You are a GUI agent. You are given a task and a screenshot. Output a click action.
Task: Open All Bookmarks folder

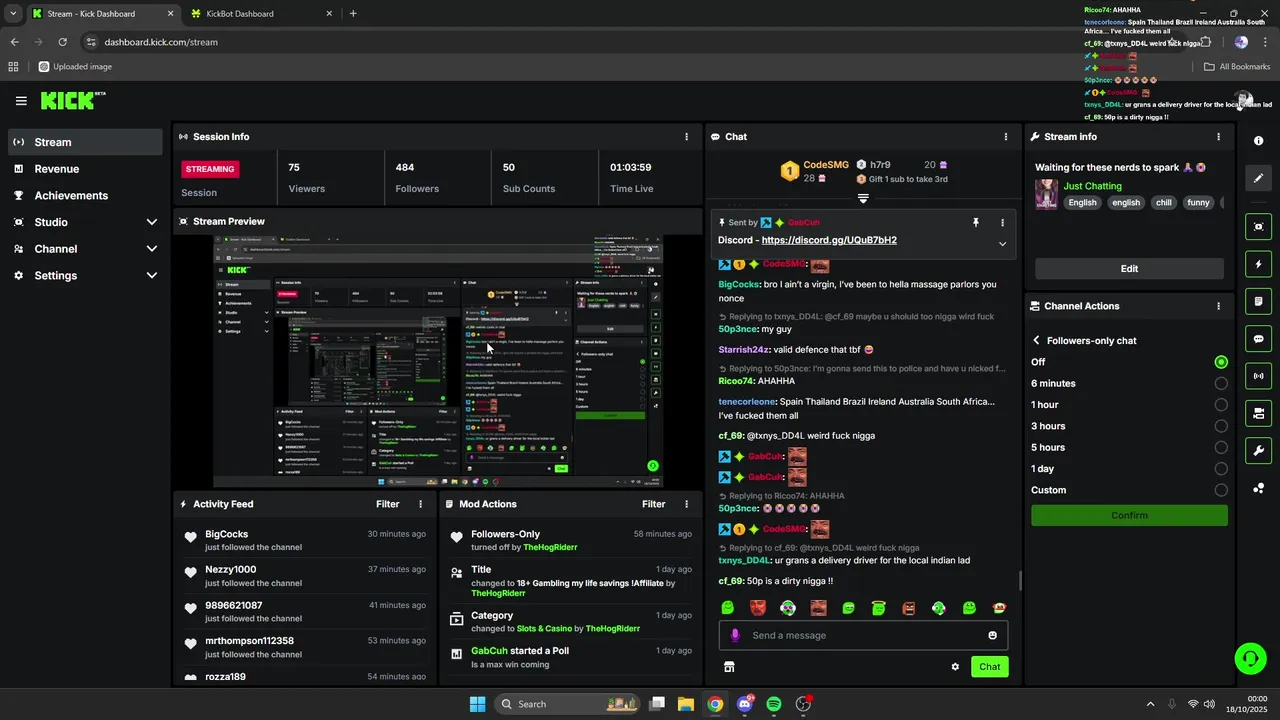(1237, 67)
